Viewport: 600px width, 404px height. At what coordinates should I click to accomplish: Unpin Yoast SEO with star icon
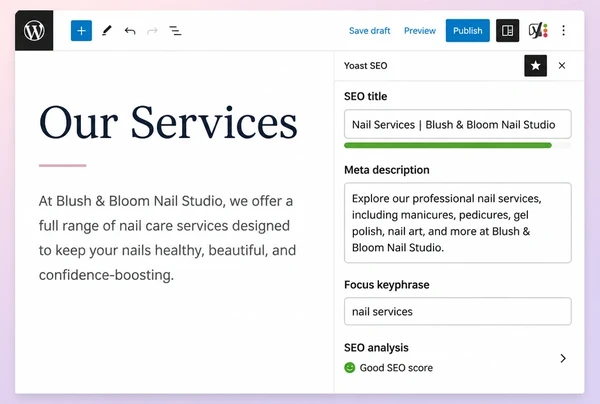pyautogui.click(x=535, y=66)
